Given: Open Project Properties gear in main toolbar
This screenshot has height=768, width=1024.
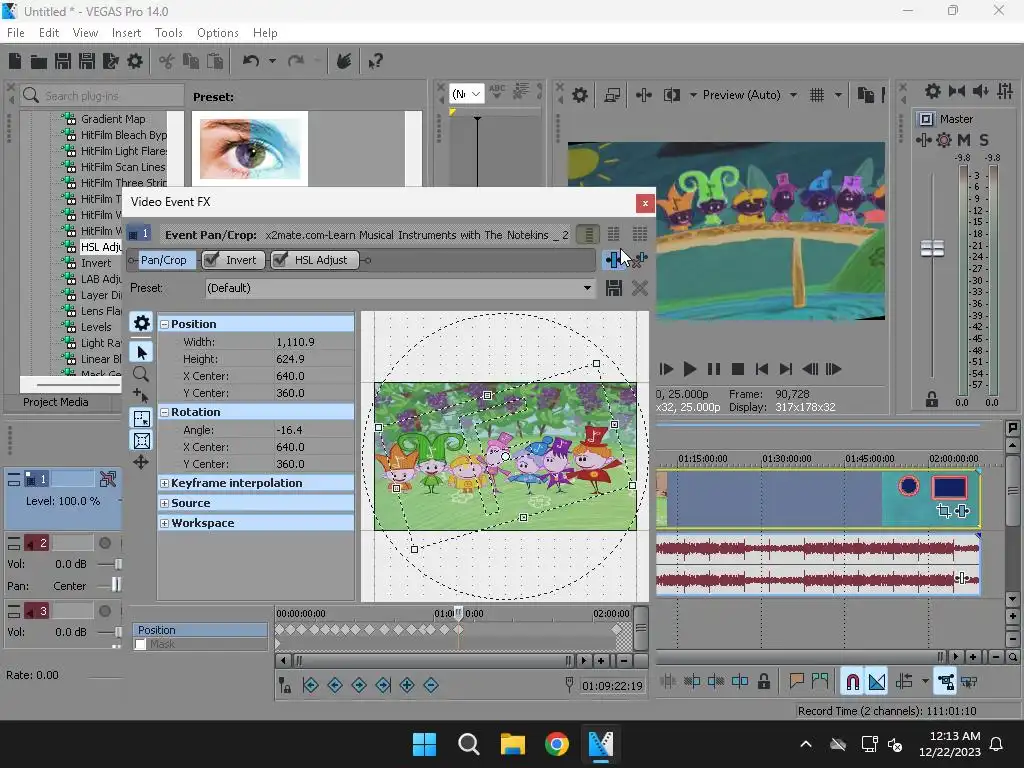Looking at the screenshot, I should pyautogui.click(x=135, y=61).
